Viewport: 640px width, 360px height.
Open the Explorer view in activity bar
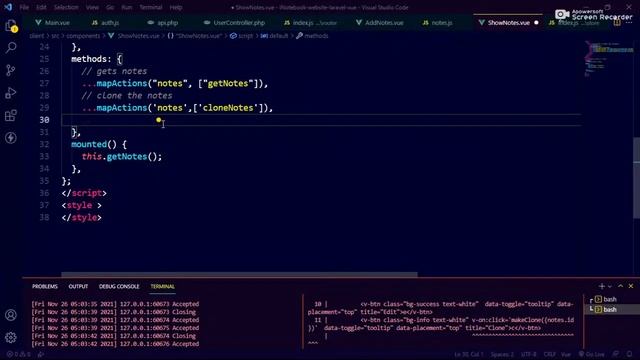pos(11,26)
